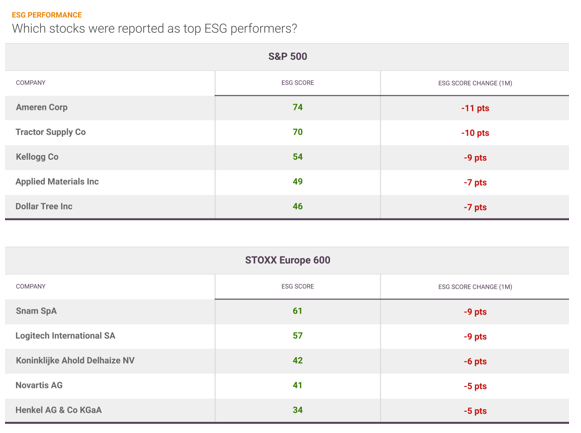The height and width of the screenshot is (433, 581).
Task: Click Ameren Corp ESG score 74
Action: 298,107
